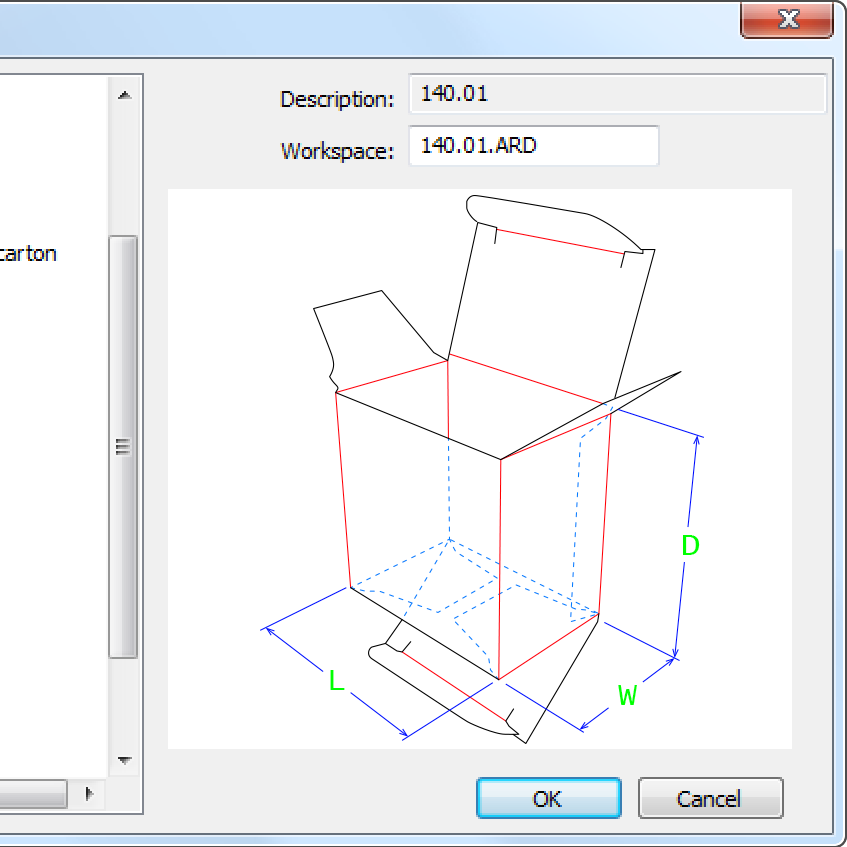Click the list's scroll down arrow
The height and width of the screenshot is (847, 847).
[x=124, y=761]
